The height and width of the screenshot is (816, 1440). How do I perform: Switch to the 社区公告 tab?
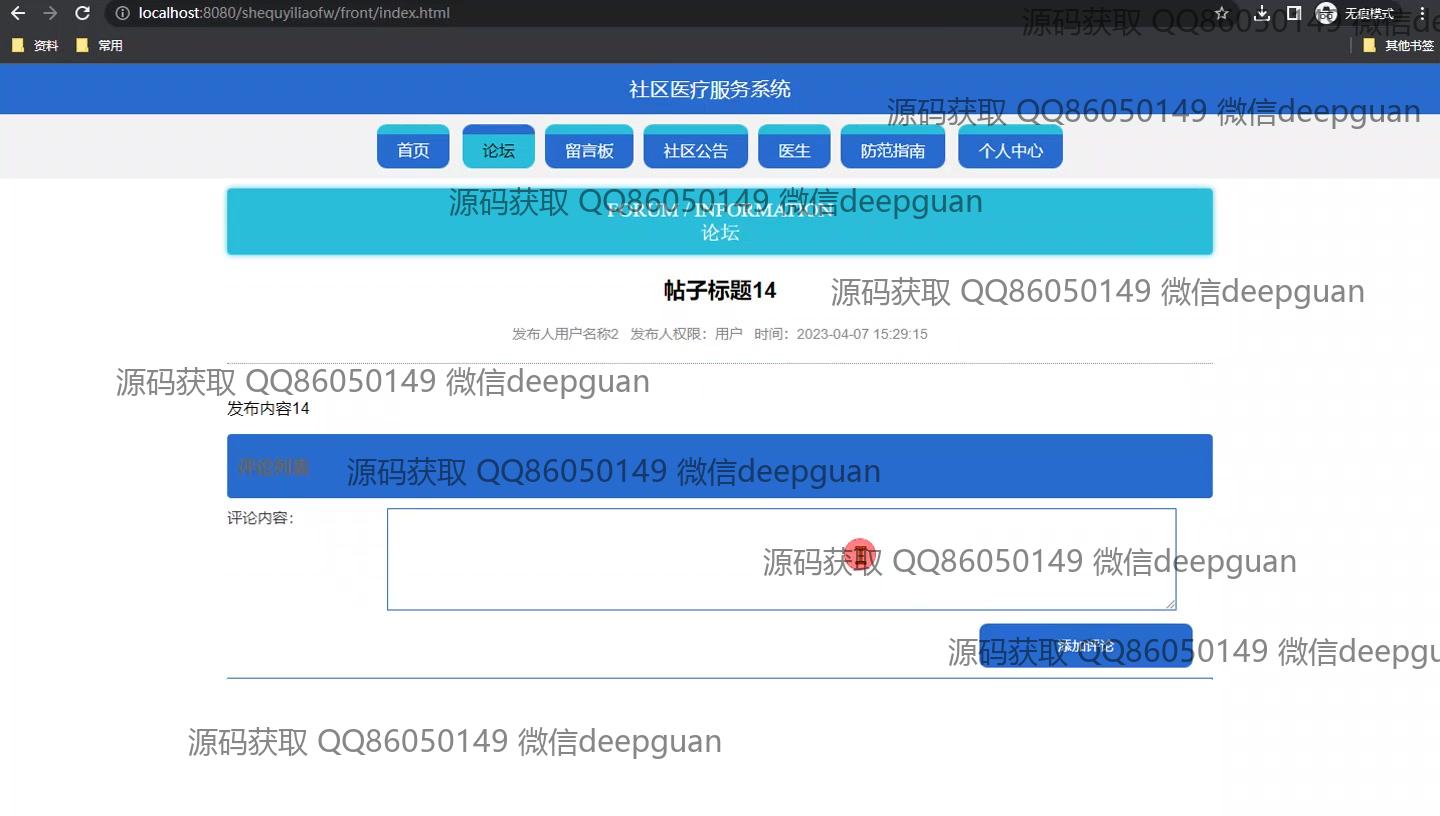(x=696, y=148)
